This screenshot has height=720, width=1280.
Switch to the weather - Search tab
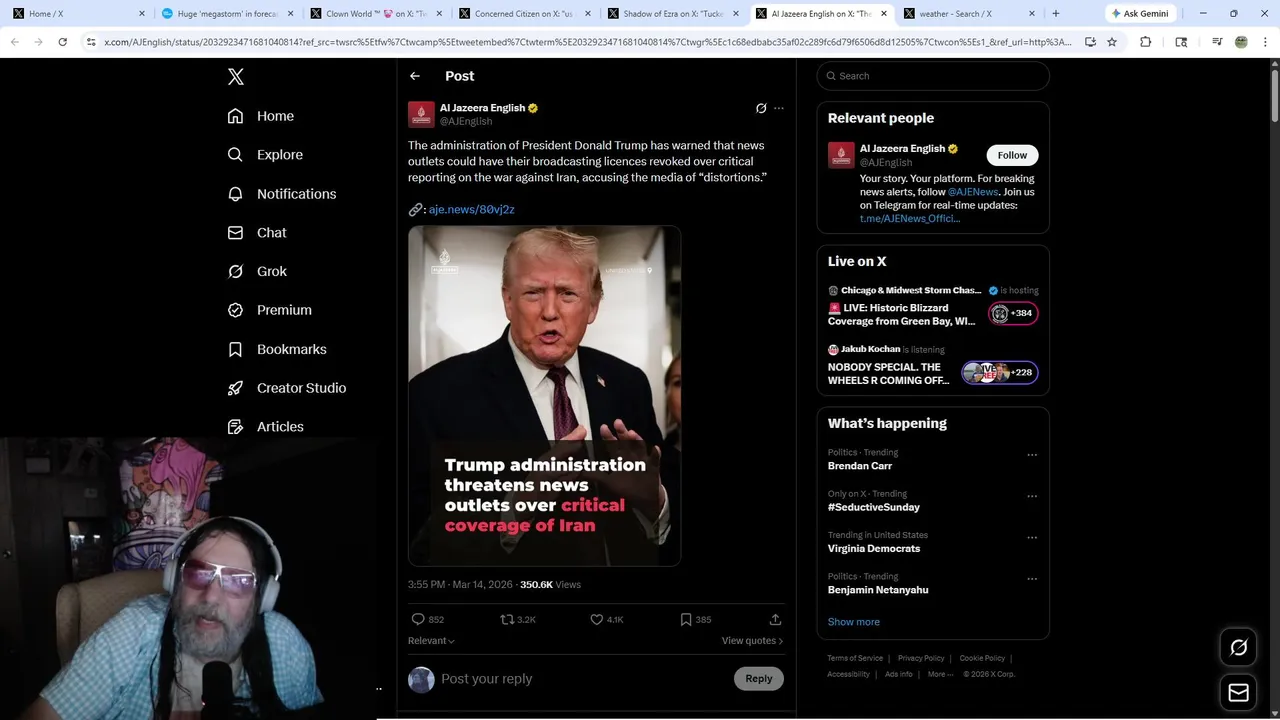pyautogui.click(x=969, y=14)
